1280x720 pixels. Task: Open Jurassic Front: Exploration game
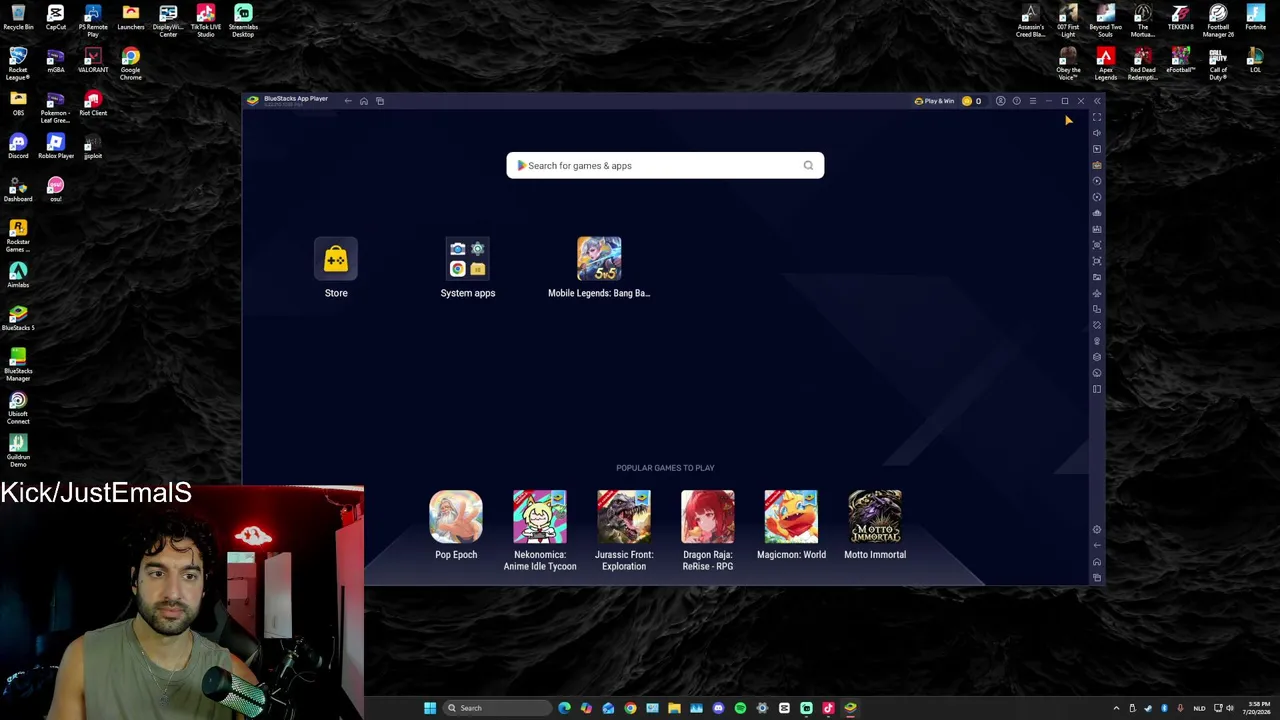click(624, 516)
